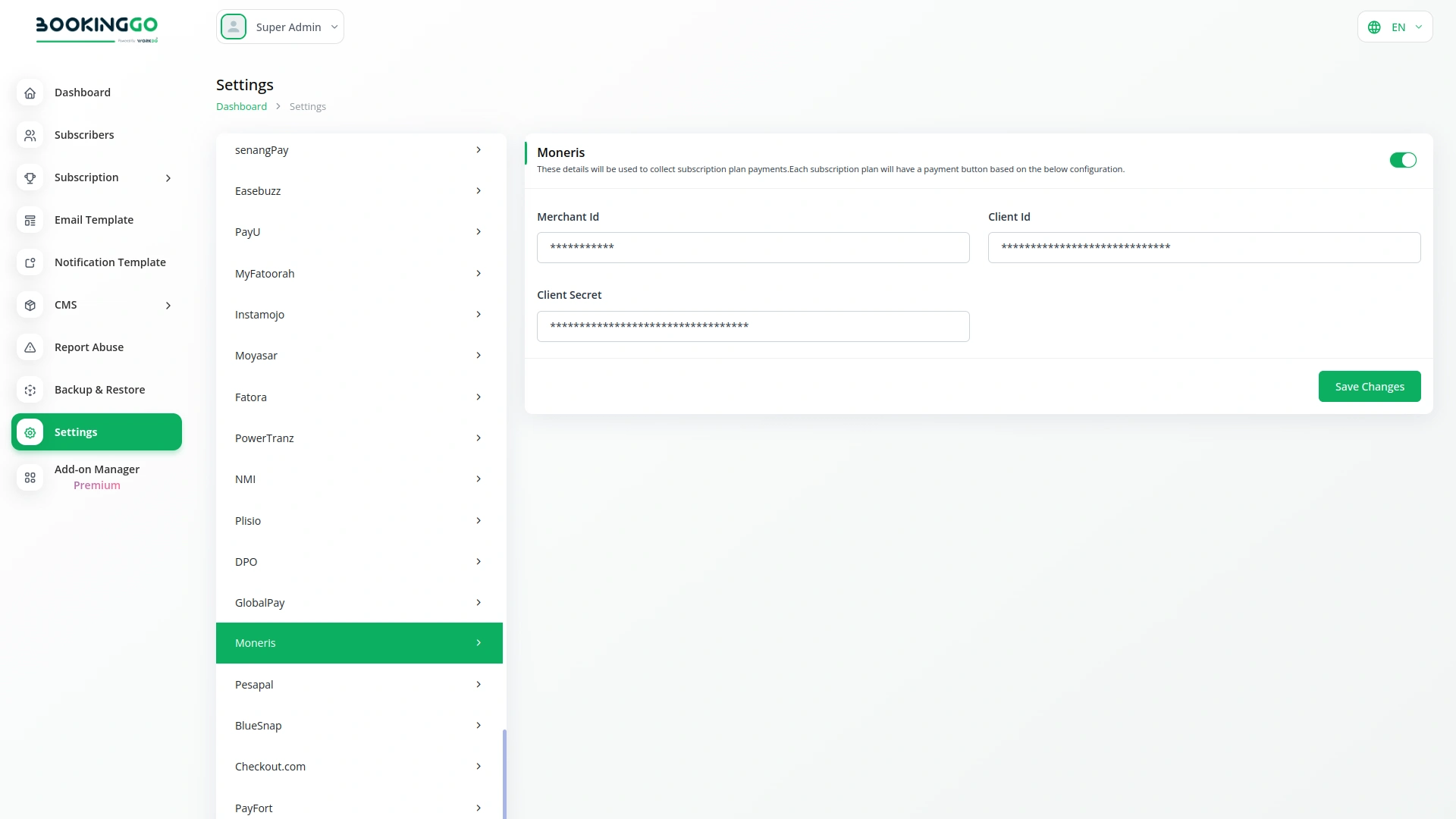Click the Add-on Manager Premium icon
The image size is (1456, 819).
(x=30, y=478)
